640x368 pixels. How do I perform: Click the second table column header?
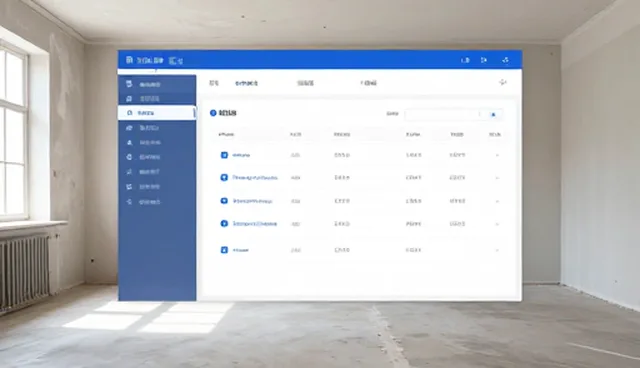296,134
